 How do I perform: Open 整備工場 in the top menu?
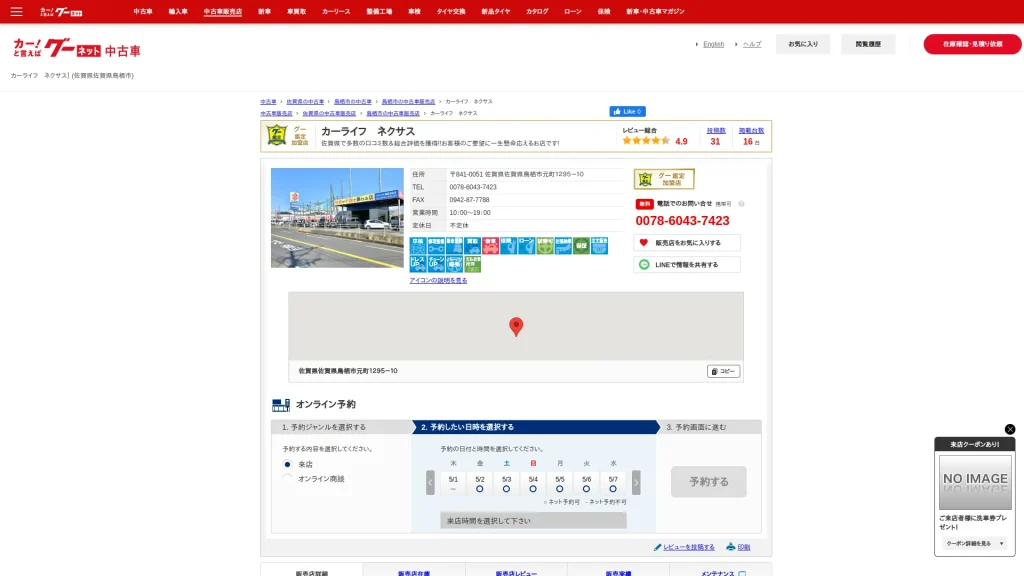pyautogui.click(x=379, y=12)
